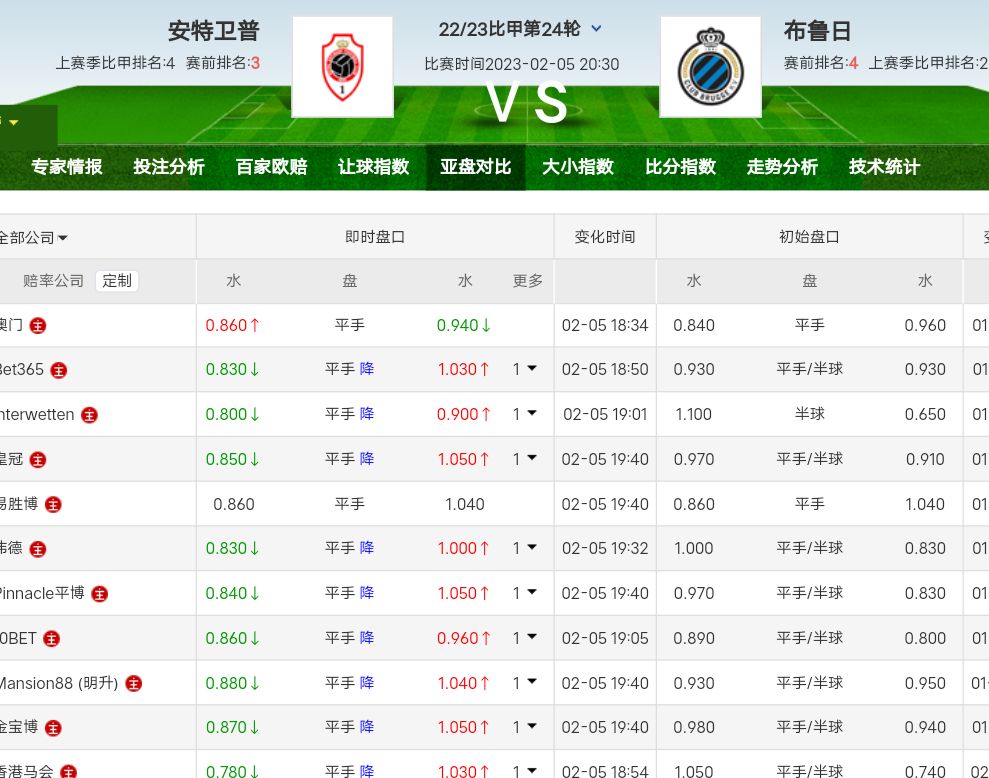The height and width of the screenshot is (778, 989).
Task: Click the red 主 icon beside Interwetten
Action: point(90,415)
